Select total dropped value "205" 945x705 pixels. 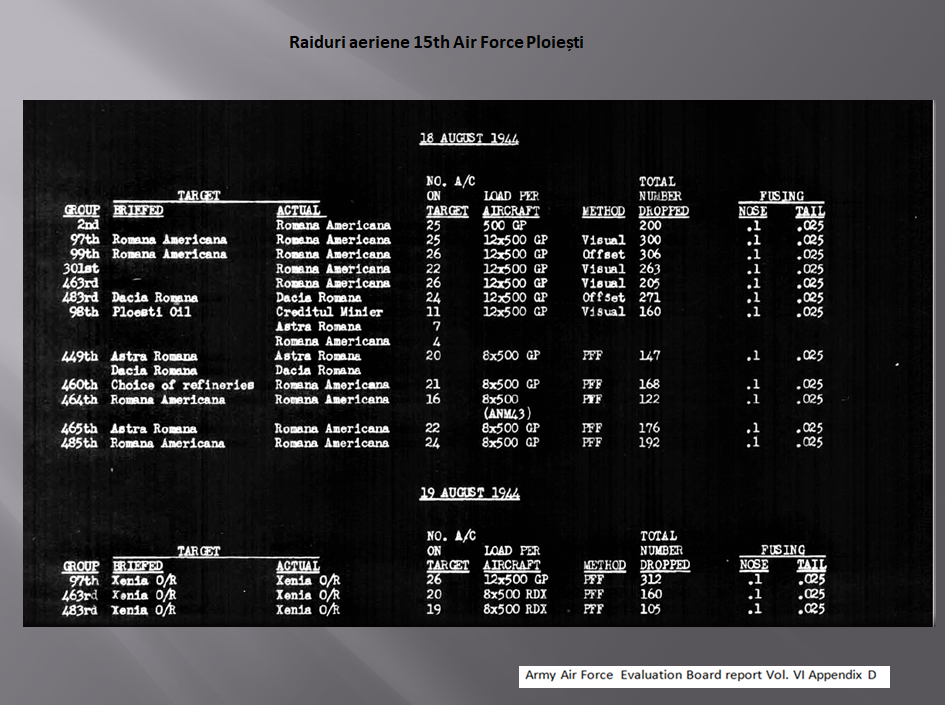click(650, 283)
